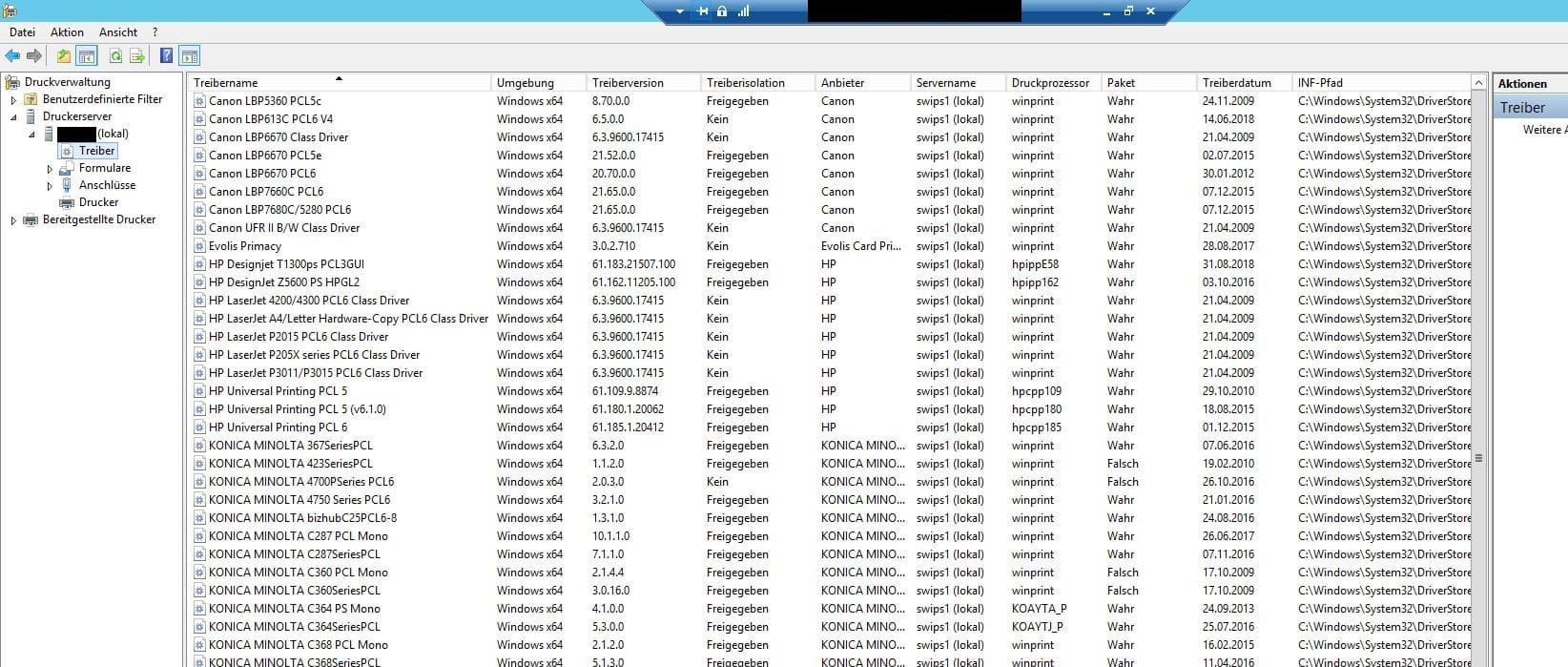Image resolution: width=1568 pixels, height=667 pixels.
Task: Click the Druckerserver server icon
Action: pos(31,116)
